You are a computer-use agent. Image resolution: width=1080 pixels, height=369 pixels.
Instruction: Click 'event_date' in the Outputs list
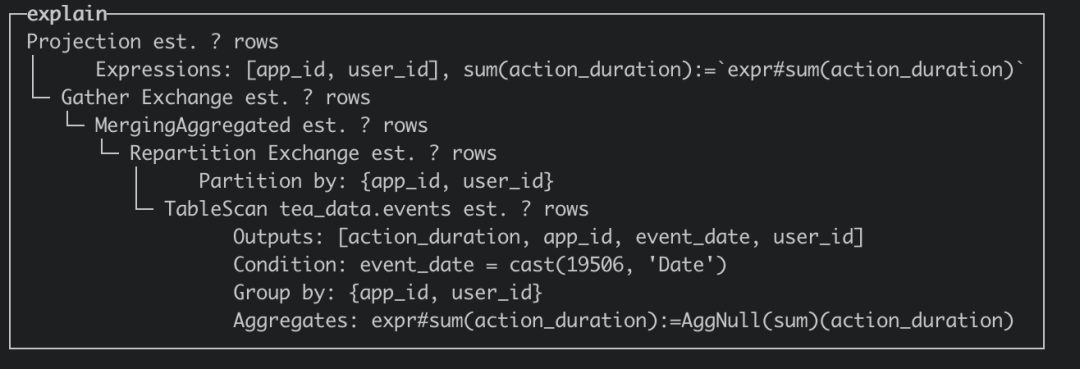[692, 238]
